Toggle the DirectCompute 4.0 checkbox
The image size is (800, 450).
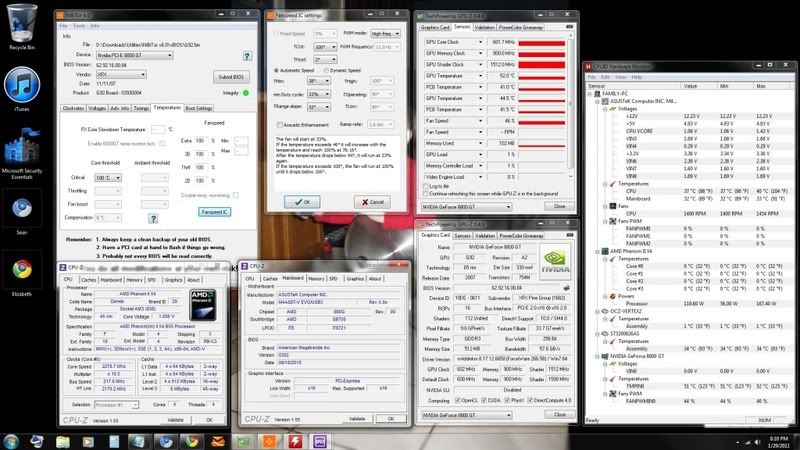[531, 401]
